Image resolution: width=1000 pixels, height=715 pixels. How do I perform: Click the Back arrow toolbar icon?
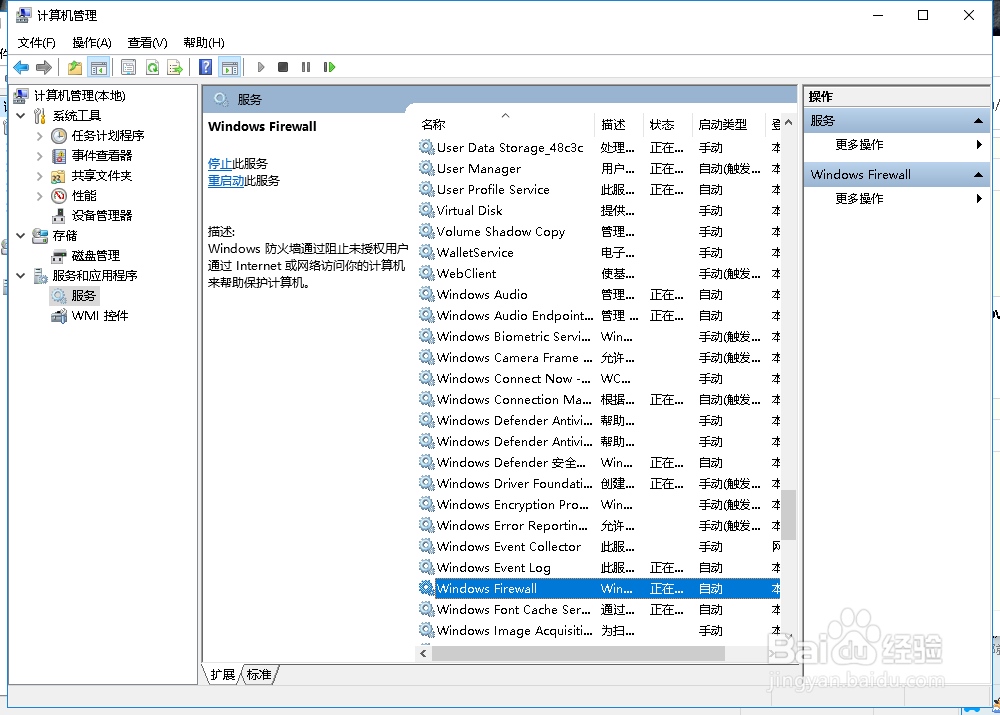coord(21,67)
